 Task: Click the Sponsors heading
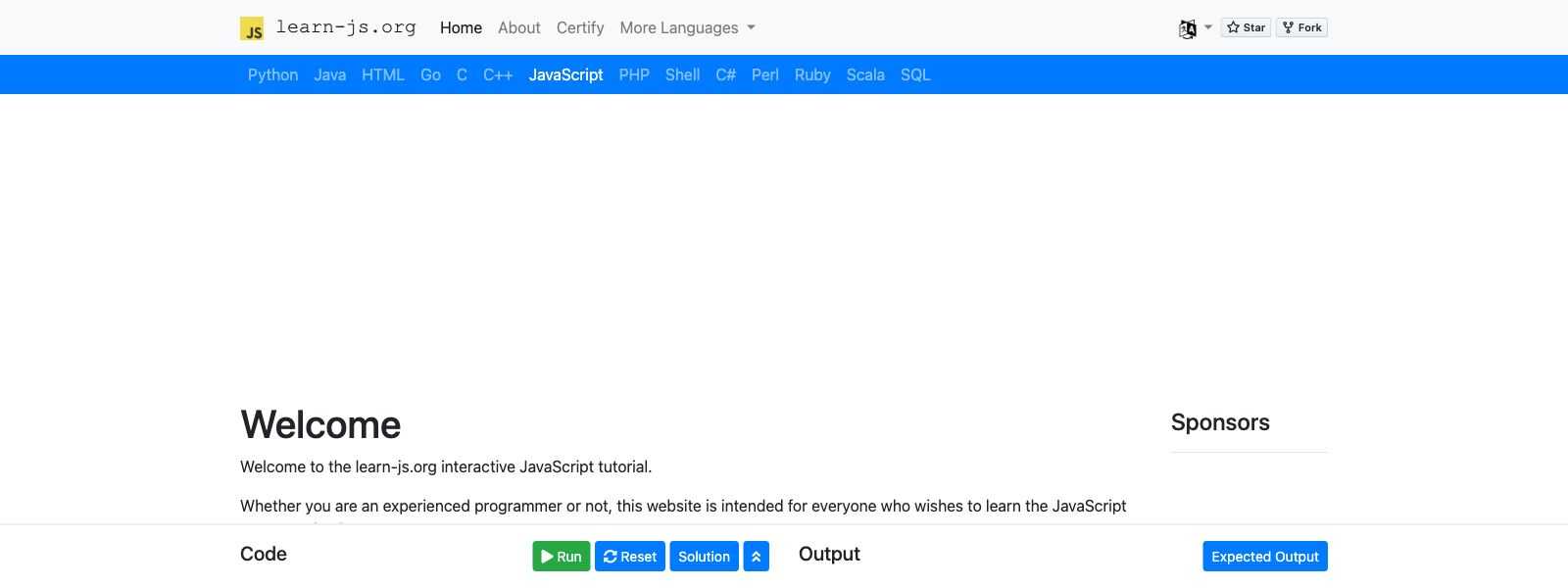point(1220,422)
